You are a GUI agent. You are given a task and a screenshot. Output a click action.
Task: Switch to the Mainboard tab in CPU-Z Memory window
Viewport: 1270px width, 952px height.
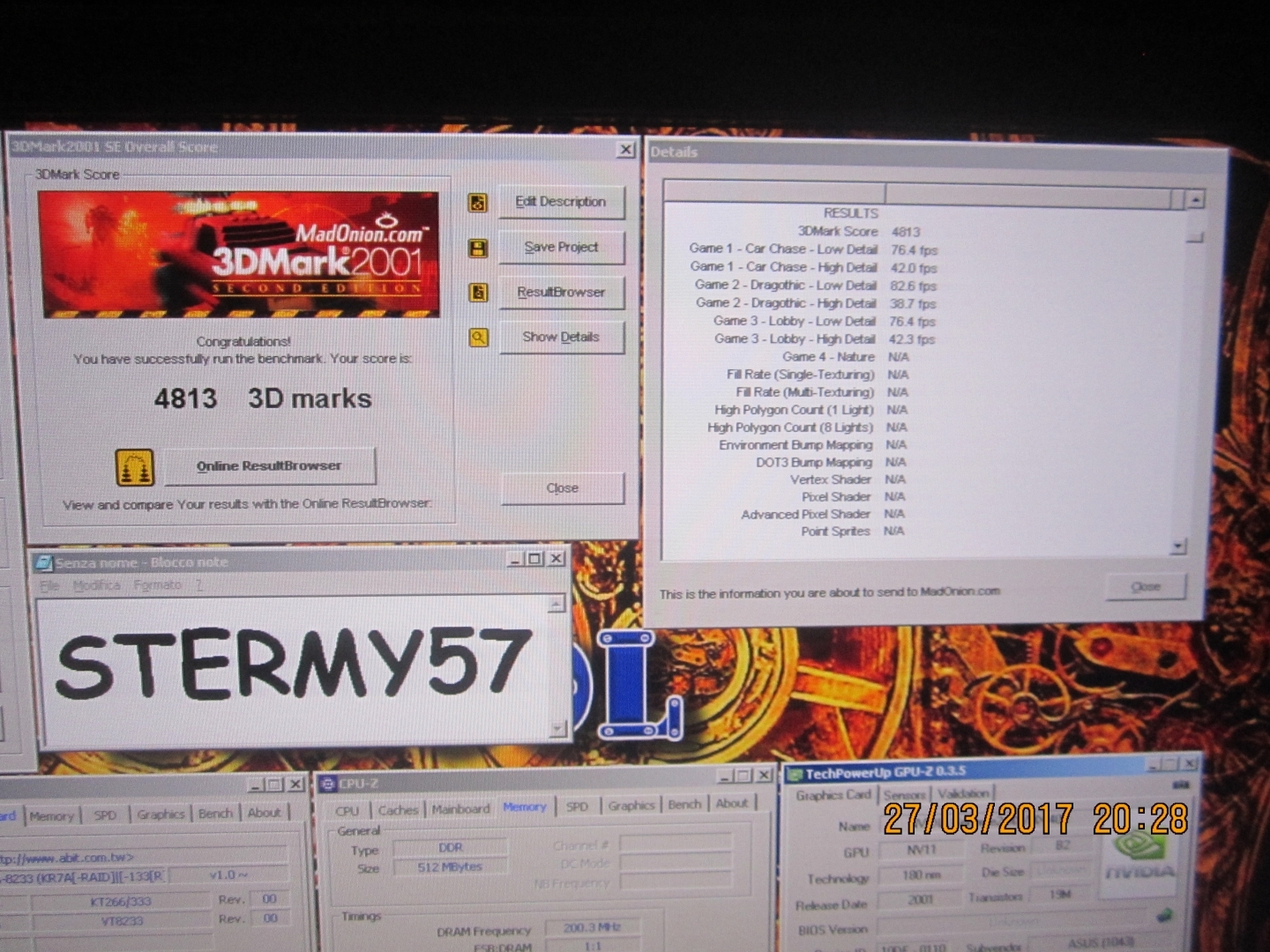pyautogui.click(x=460, y=809)
